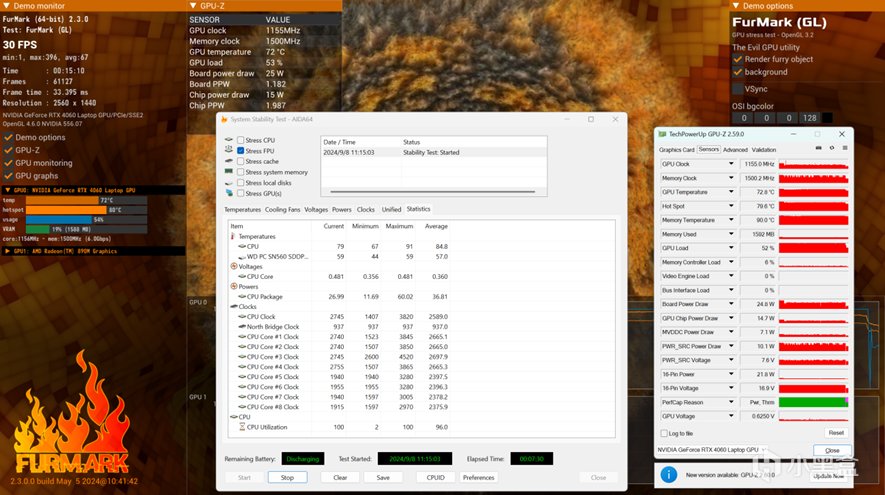Click the Voltages group icon in statistics list
885x495 pixels.
point(234,266)
